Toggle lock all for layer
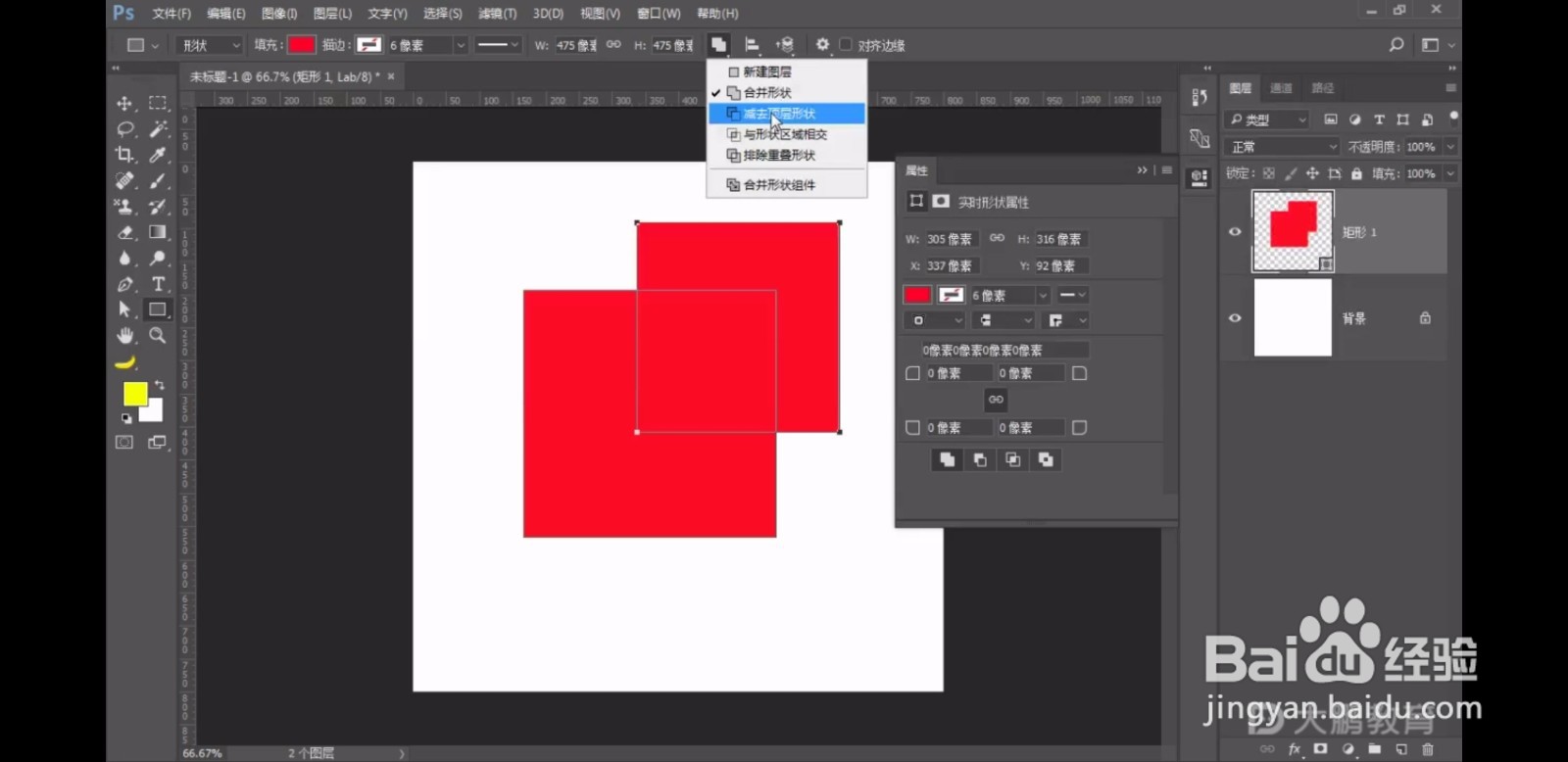Screen dimensions: 1568x762 [x=1356, y=173]
